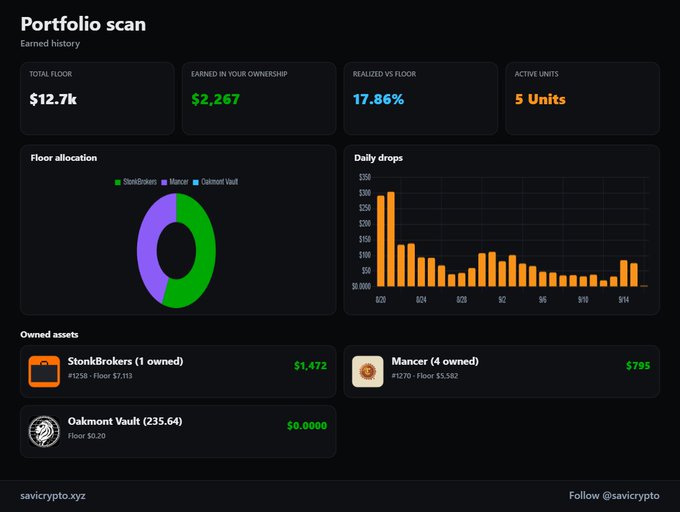Click the Earned history subtitle
Image resolution: width=680 pixels, height=512 pixels.
coord(50,43)
